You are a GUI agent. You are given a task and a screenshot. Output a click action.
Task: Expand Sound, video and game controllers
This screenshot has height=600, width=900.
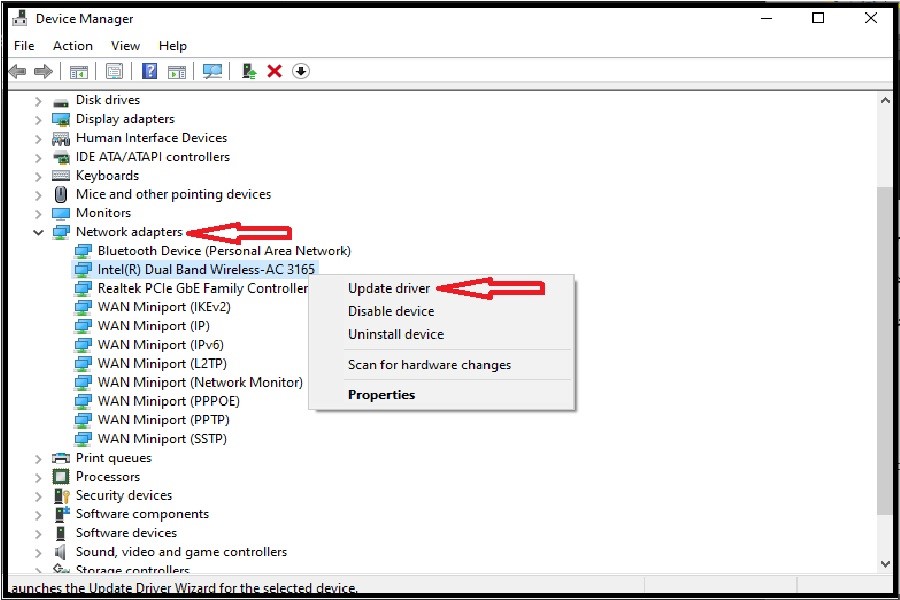tap(39, 552)
